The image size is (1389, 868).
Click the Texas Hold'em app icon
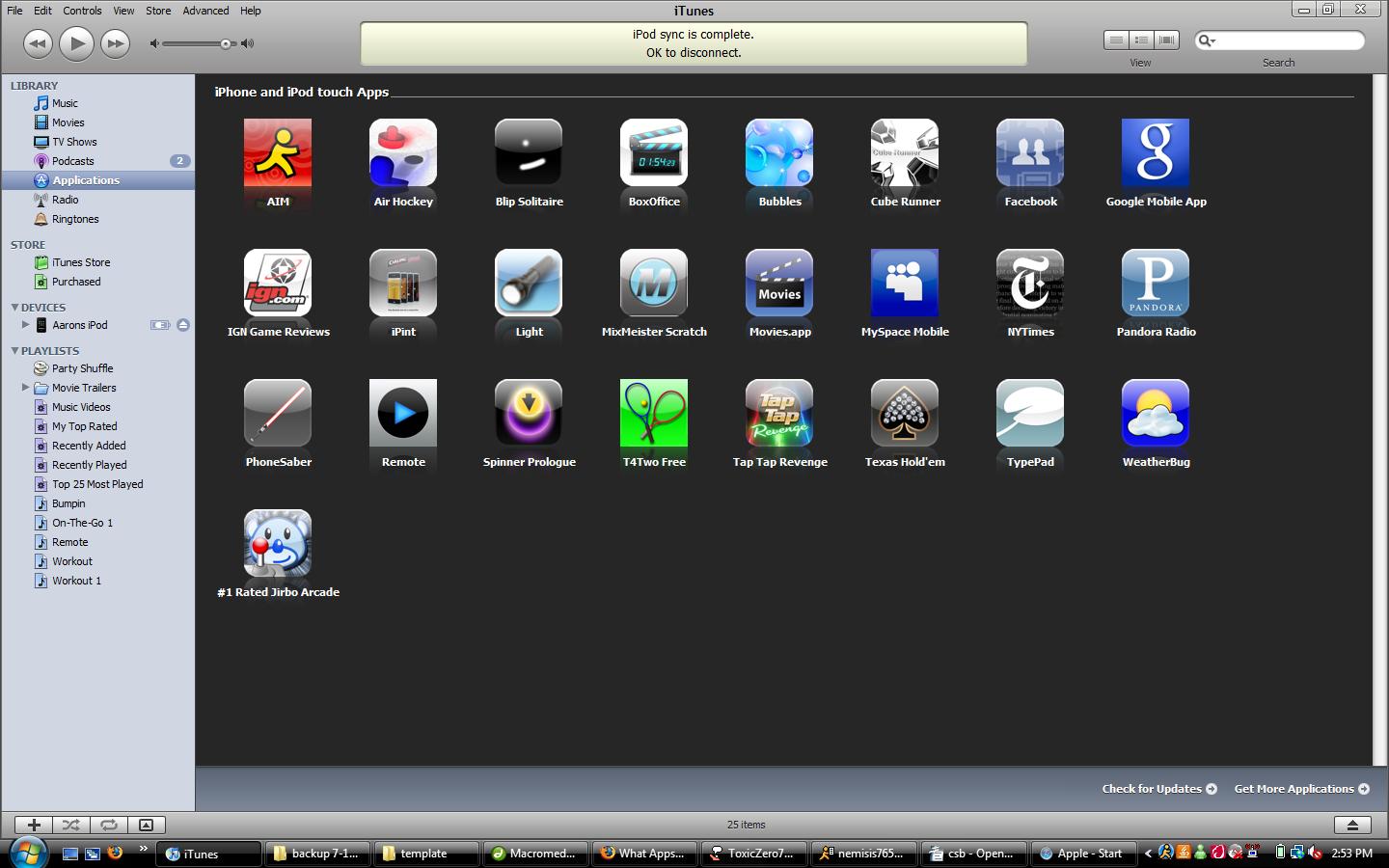pos(905,413)
